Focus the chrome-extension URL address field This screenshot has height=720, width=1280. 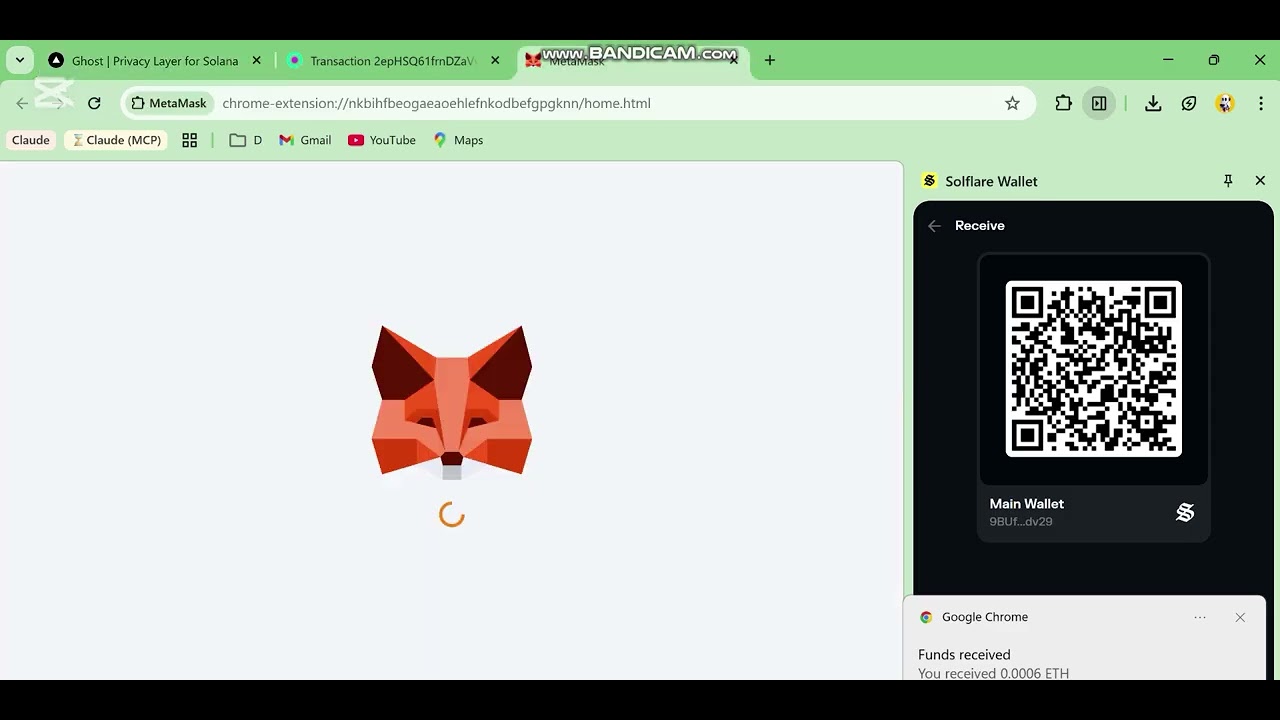coord(436,103)
